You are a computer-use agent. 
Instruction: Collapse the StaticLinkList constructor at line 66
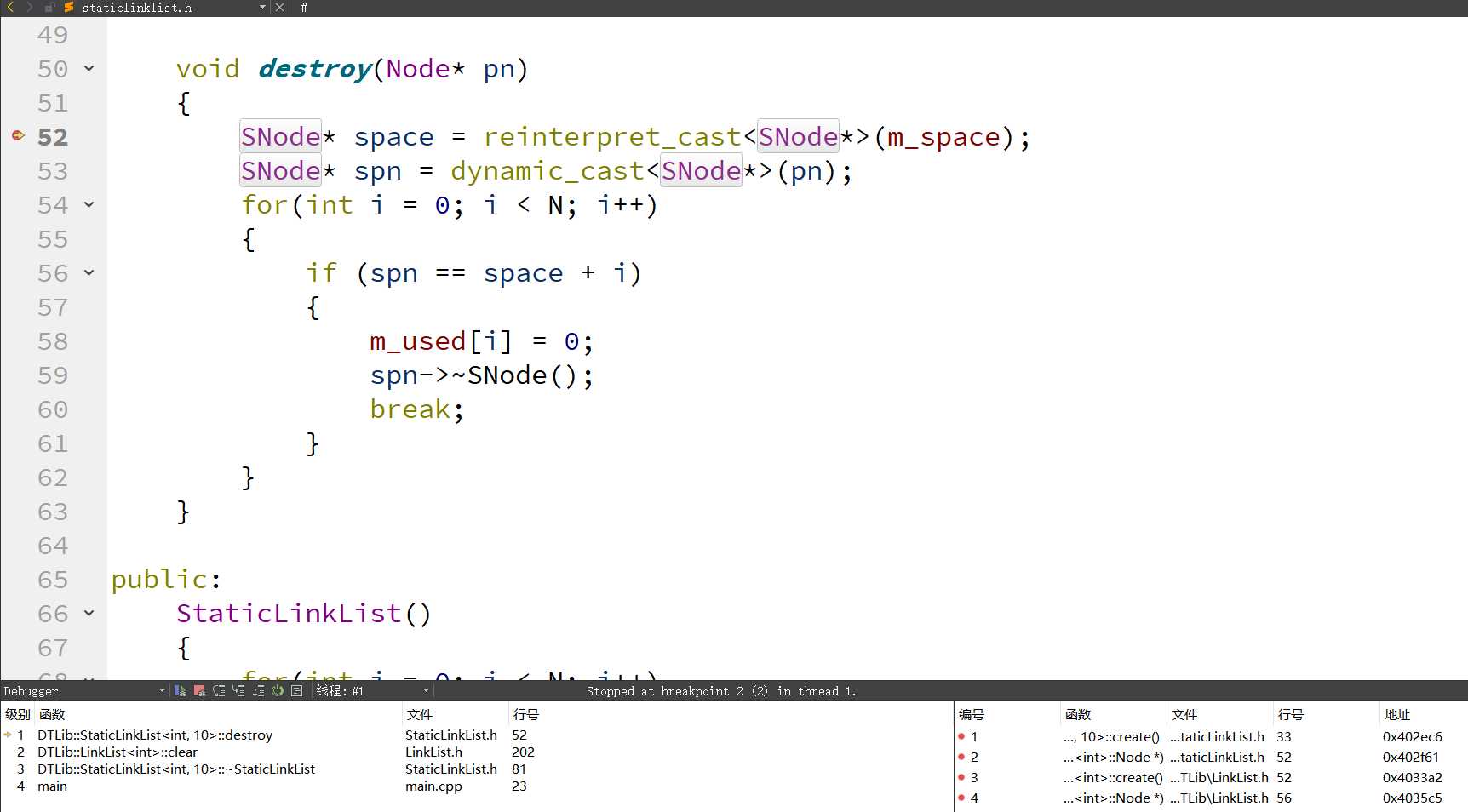point(89,613)
